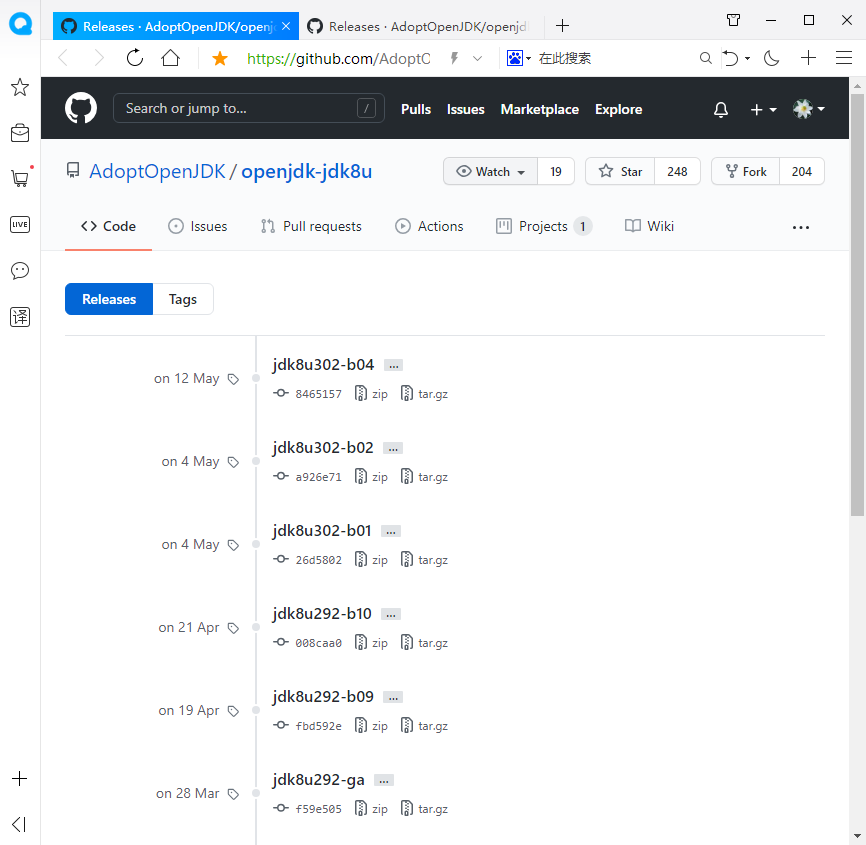Click the GitHub Octocat logo

pyautogui.click(x=81, y=108)
